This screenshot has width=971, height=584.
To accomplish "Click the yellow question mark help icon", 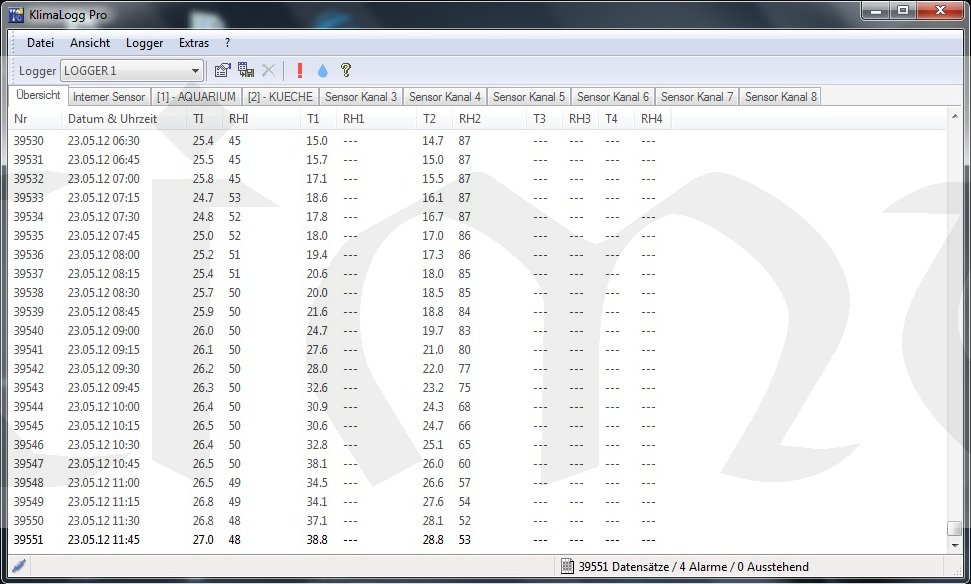I will [346, 71].
